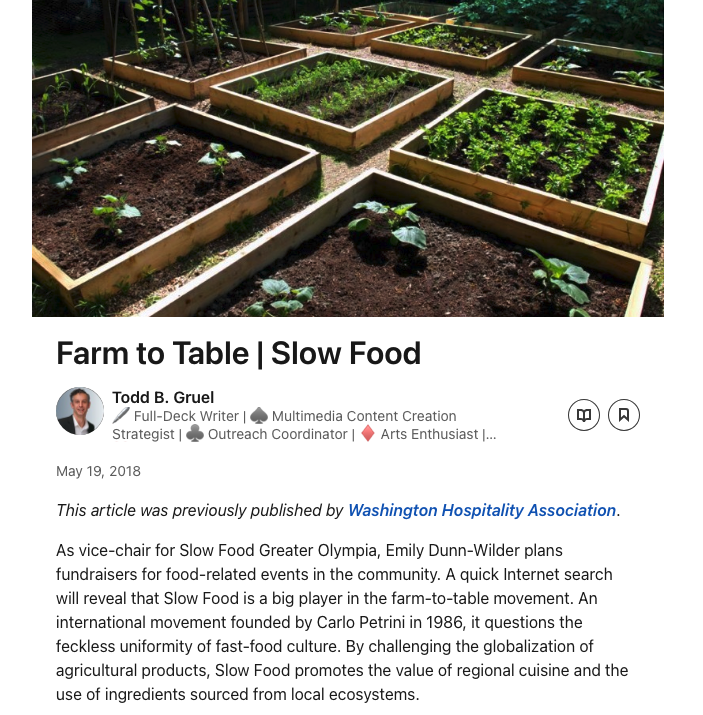
Task: Click the club icon before Outreach Coordinator
Action: coord(195,434)
